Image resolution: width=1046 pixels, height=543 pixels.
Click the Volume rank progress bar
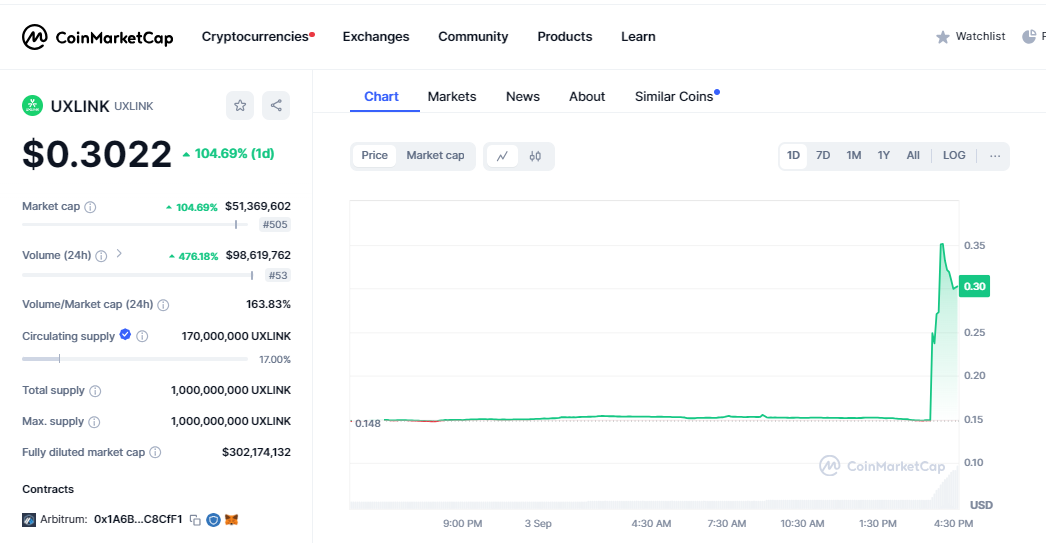[x=137, y=276]
